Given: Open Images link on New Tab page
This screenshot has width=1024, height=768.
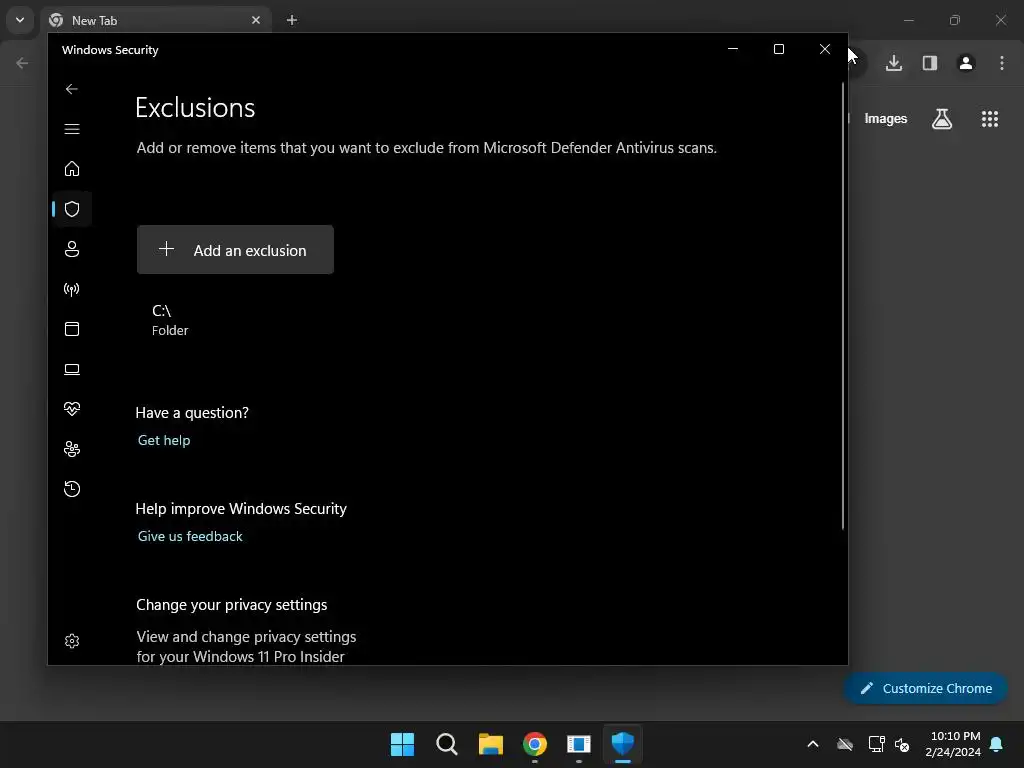Looking at the screenshot, I should pos(886,119).
